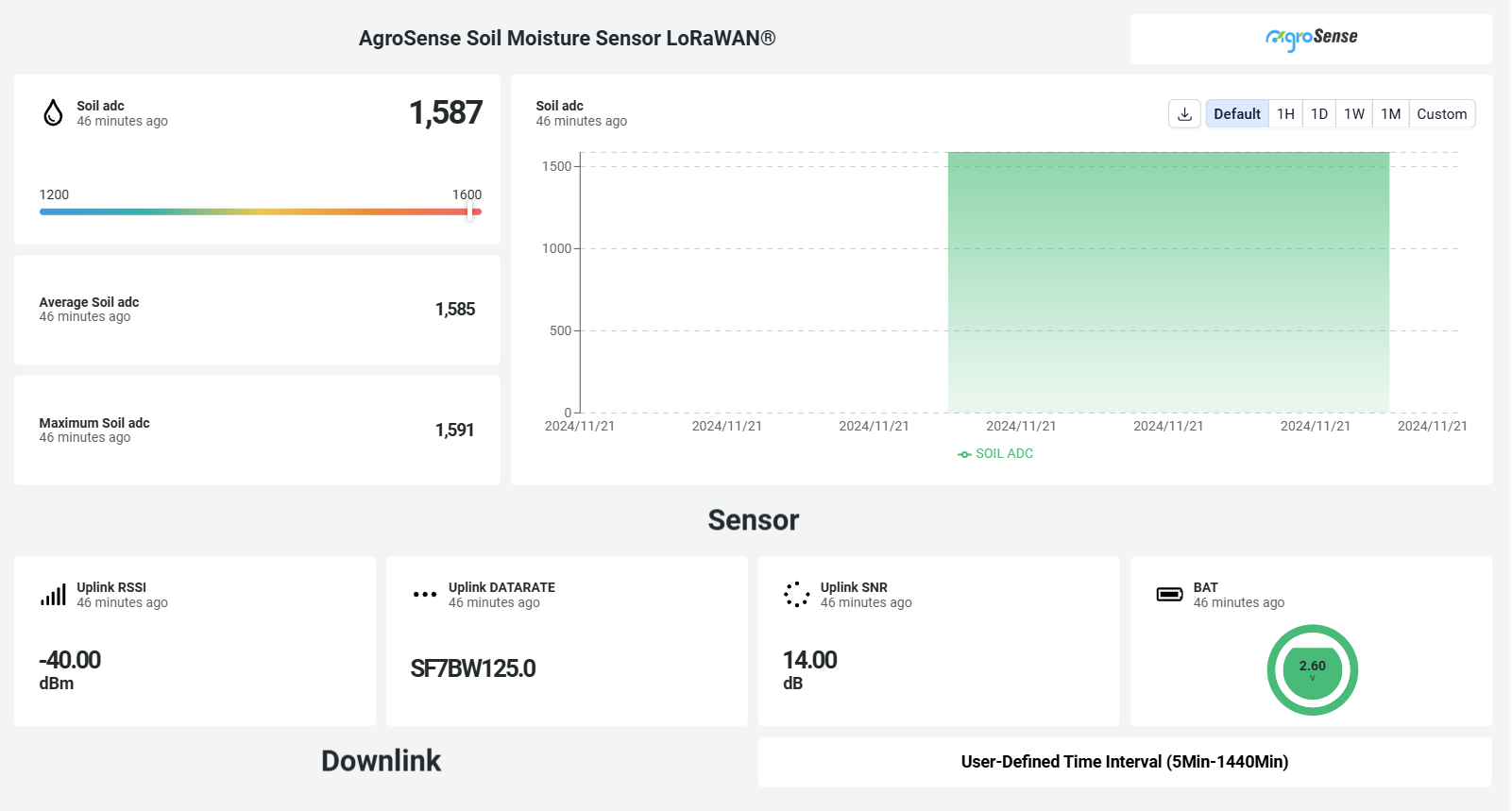1512x811 pixels.
Task: Switch chart range to 1M
Action: [x=1390, y=114]
